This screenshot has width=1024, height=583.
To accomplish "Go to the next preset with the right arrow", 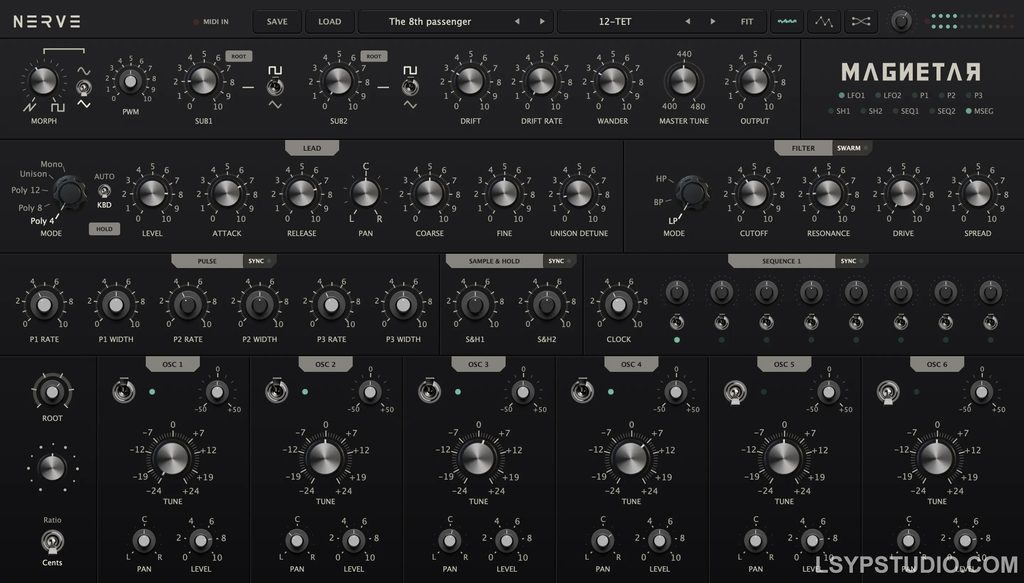I will 542,22.
